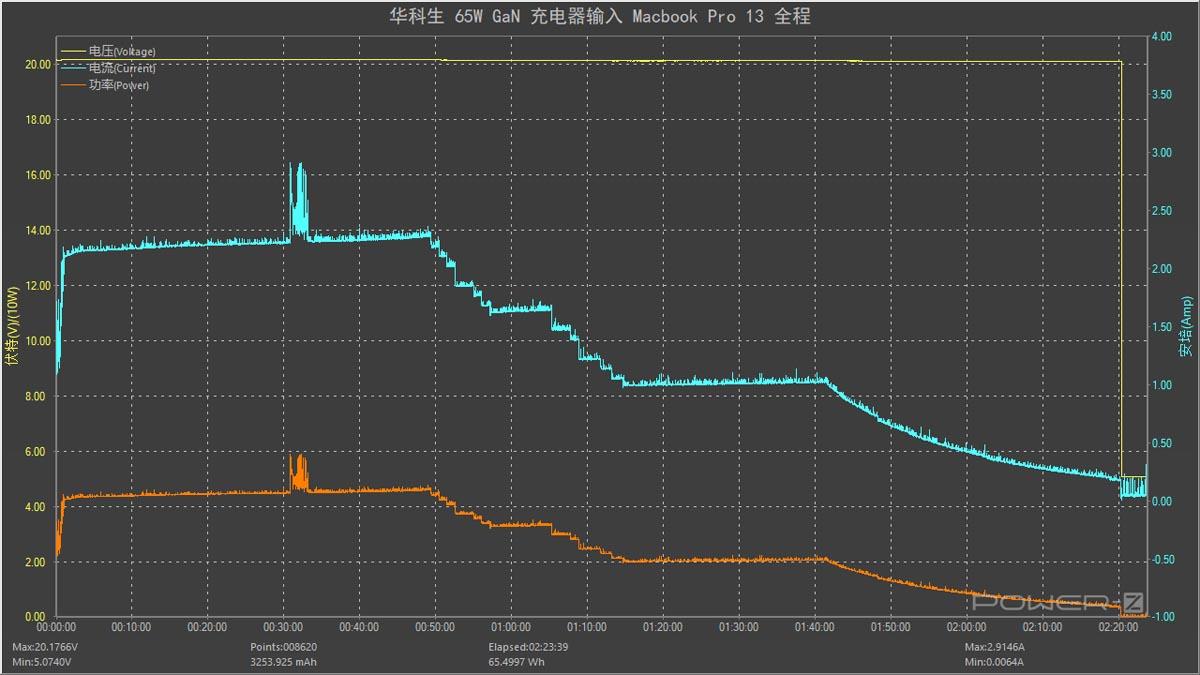
Task: Click the 02:20:00 time axis tick
Action: [1118, 627]
